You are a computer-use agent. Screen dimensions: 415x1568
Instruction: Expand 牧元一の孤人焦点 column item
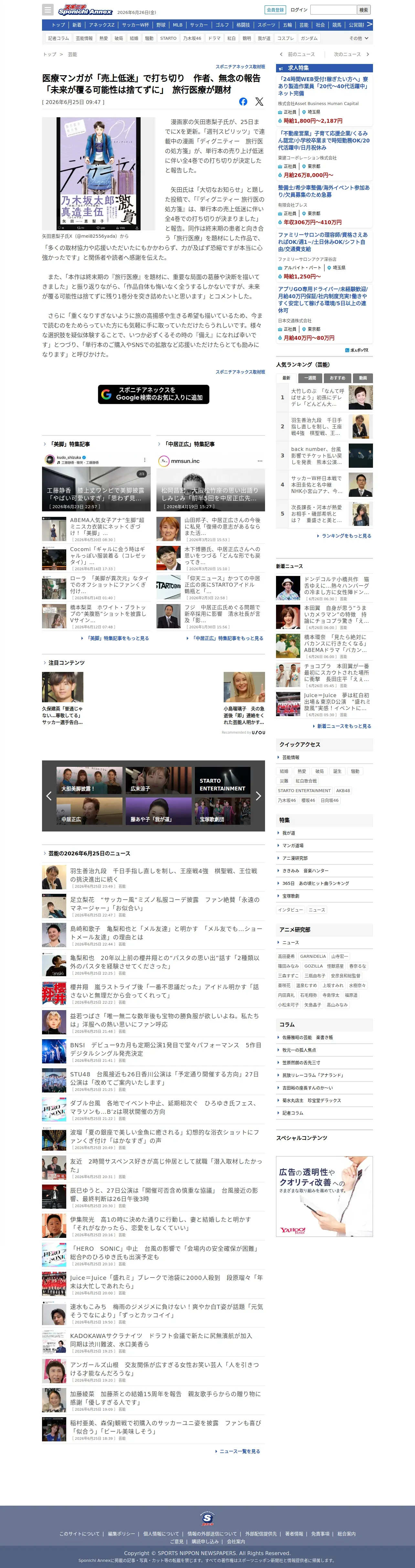pos(324,1050)
